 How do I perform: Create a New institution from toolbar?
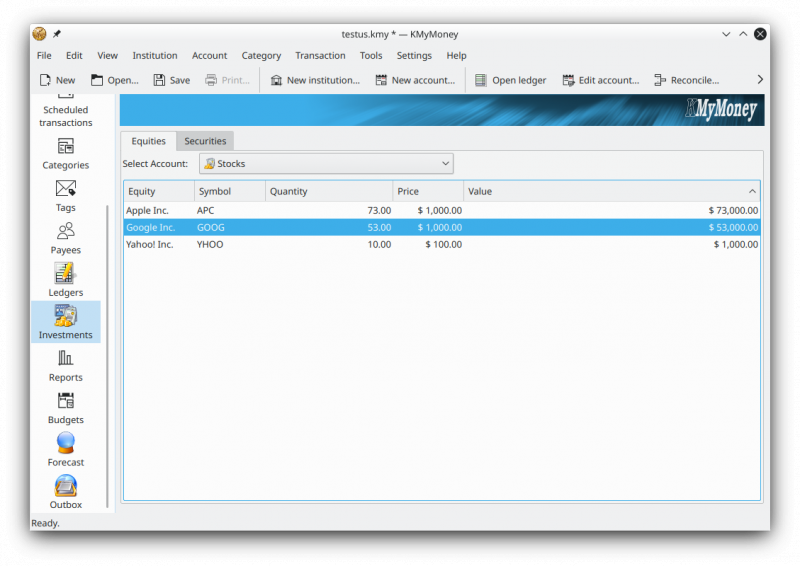click(x=315, y=80)
